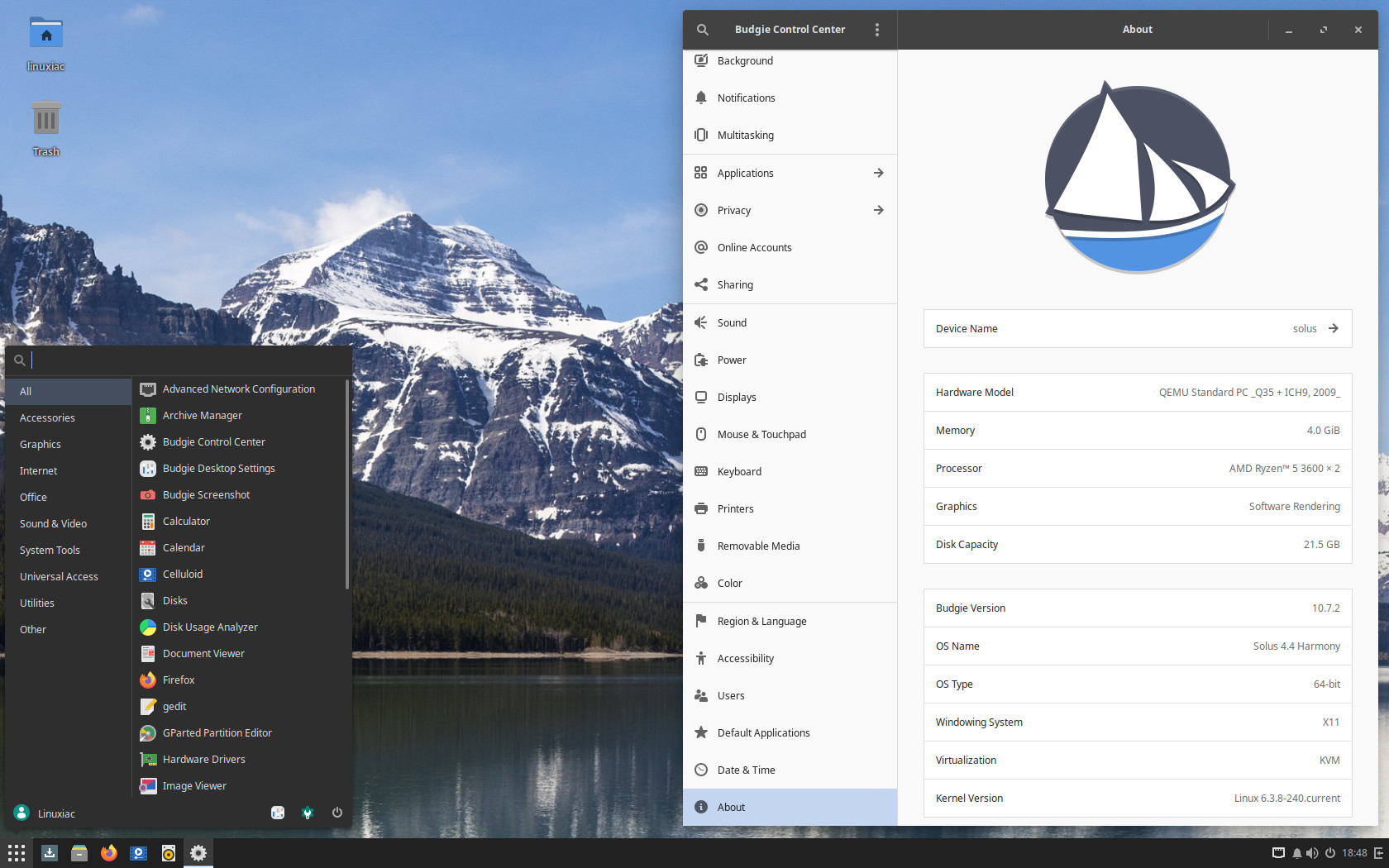Select the Graphics category
This screenshot has width=1389, height=868.
(69, 444)
